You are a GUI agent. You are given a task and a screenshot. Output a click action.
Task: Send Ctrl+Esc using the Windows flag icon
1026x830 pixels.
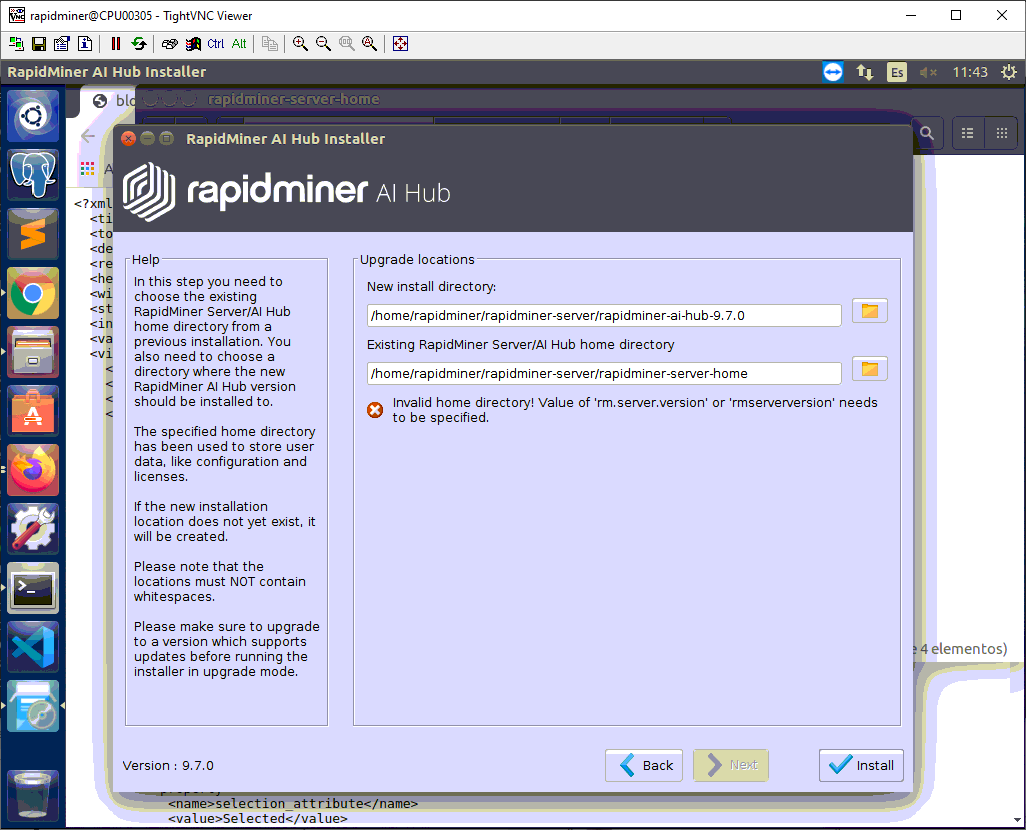[x=193, y=44]
